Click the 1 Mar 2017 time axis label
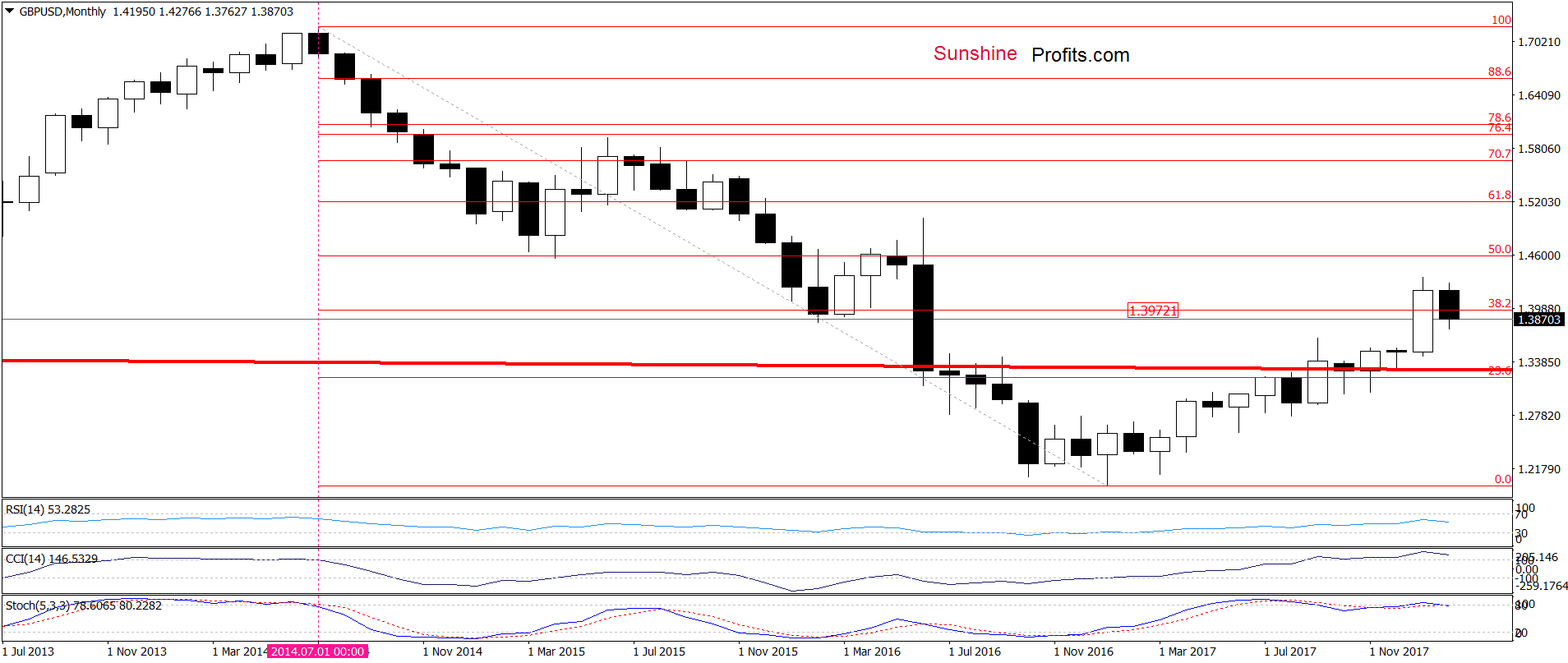This screenshot has width=1568, height=663. 1188,651
